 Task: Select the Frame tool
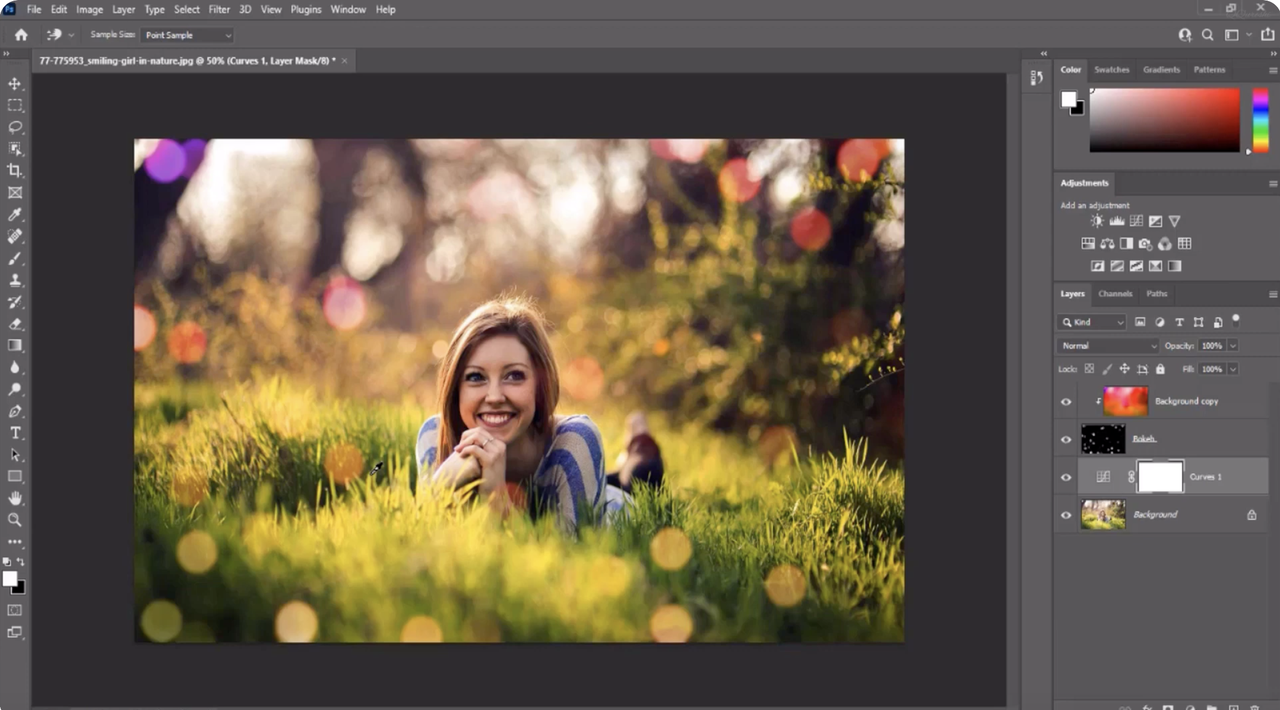tap(15, 193)
